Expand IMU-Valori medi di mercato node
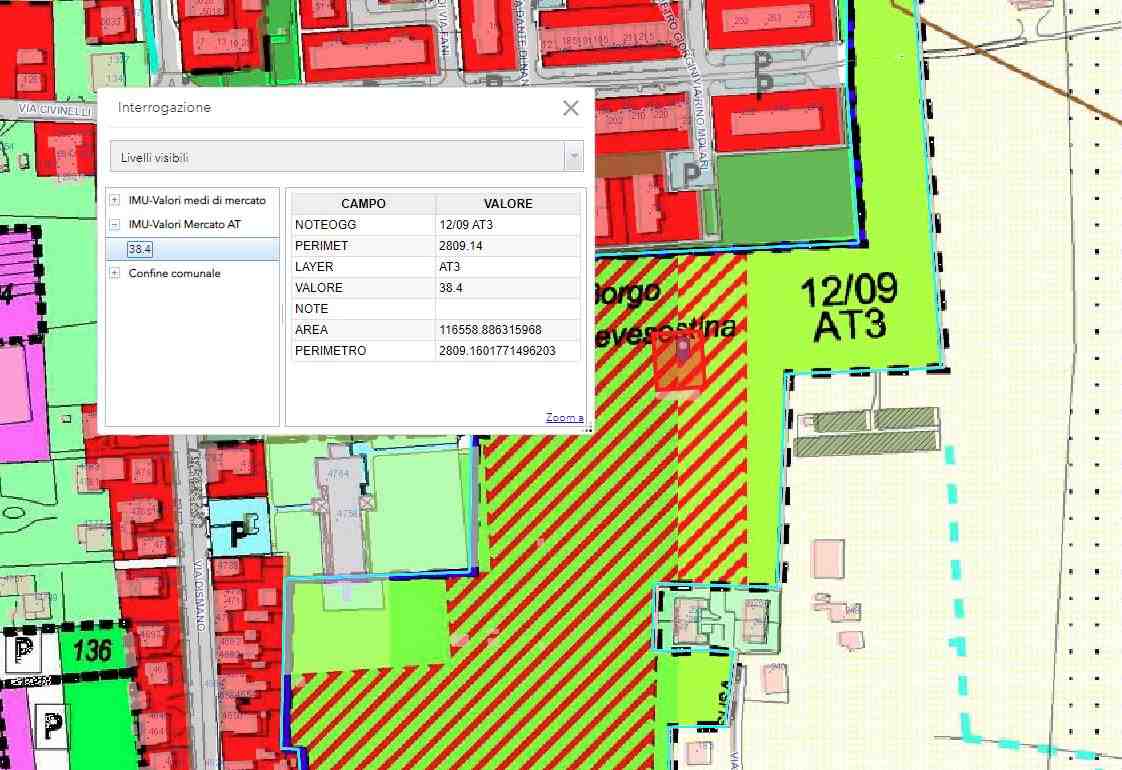This screenshot has width=1122, height=770. [x=115, y=200]
